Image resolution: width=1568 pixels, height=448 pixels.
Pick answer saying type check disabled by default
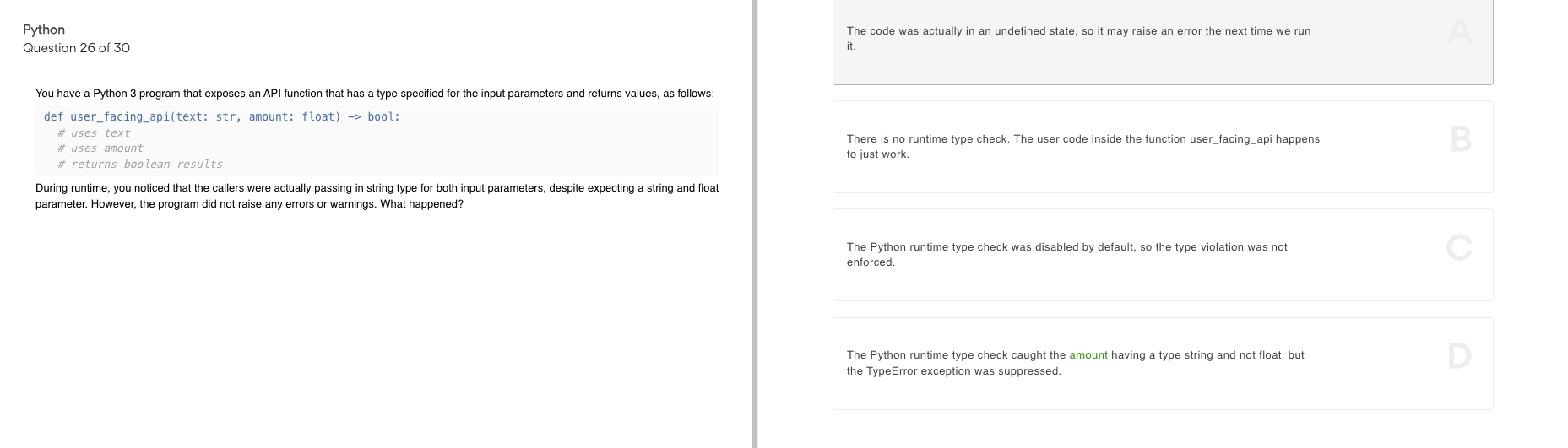pos(1163,255)
